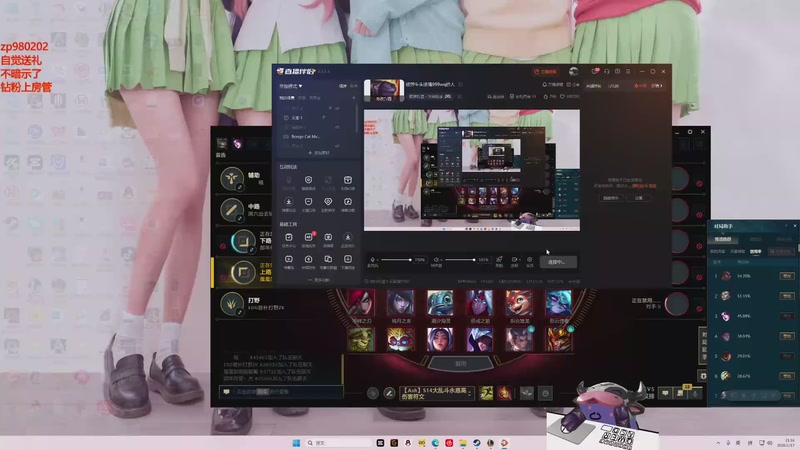Image resolution: width=800 pixels, height=450 pixels.
Task: Adjust the speaker volume slider
Action: (460, 260)
